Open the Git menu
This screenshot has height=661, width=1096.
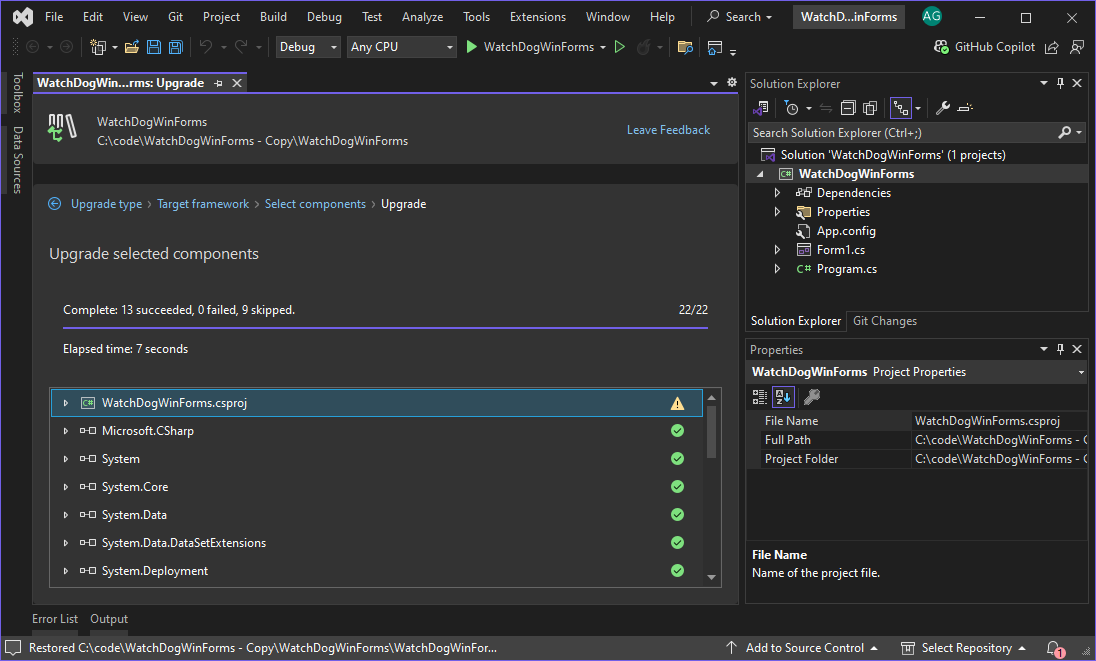[x=174, y=16]
